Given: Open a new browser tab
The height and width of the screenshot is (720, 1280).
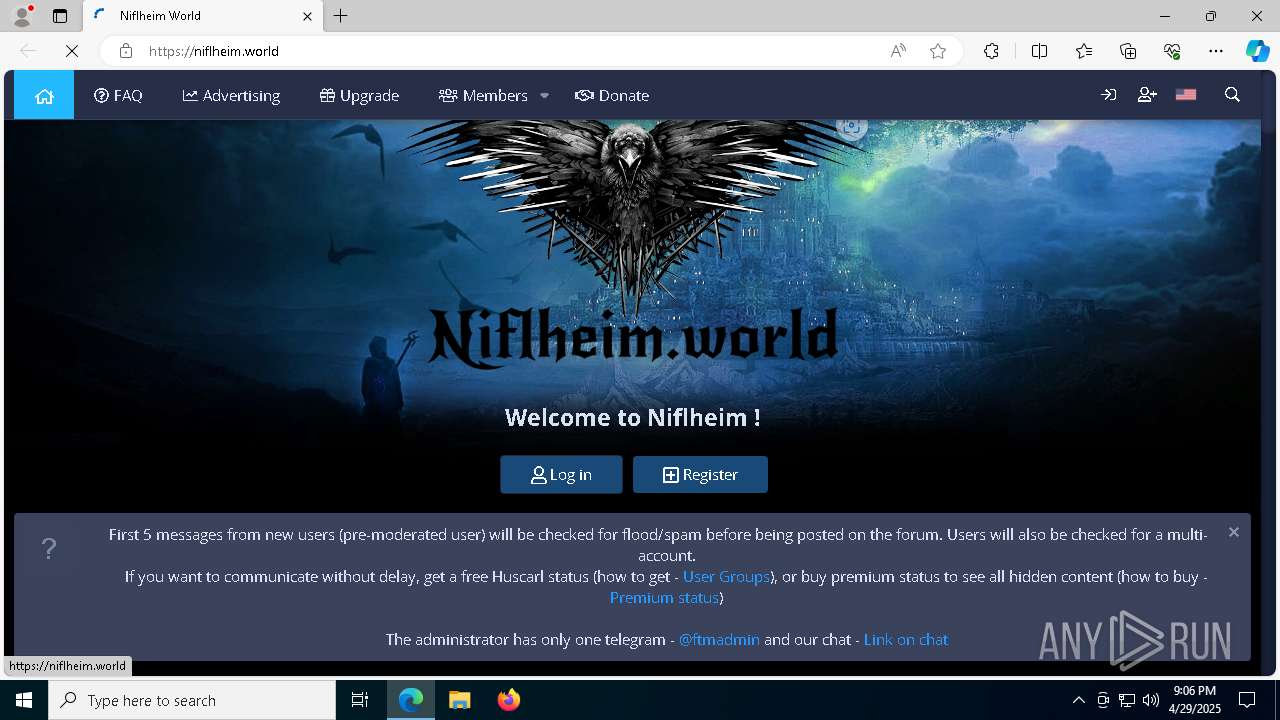Looking at the screenshot, I should (341, 16).
